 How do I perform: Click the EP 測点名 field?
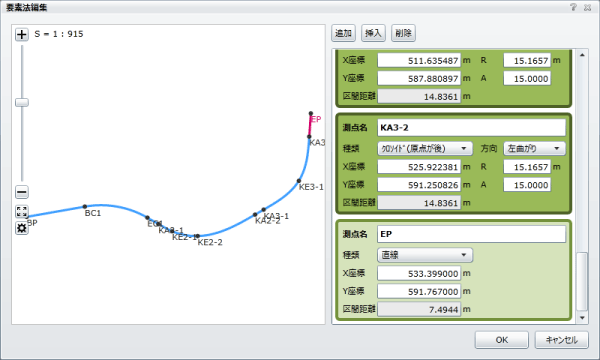point(471,234)
